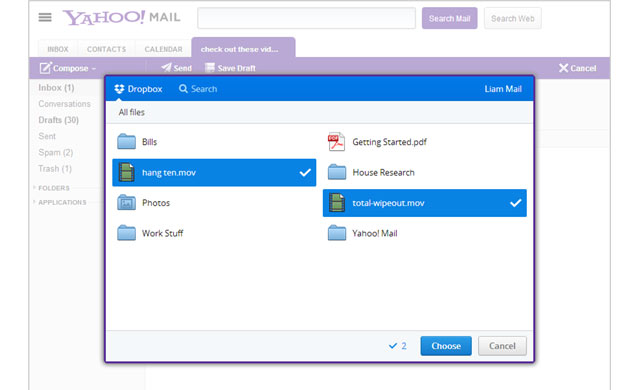Open the hamburger menu icon

[45, 17]
